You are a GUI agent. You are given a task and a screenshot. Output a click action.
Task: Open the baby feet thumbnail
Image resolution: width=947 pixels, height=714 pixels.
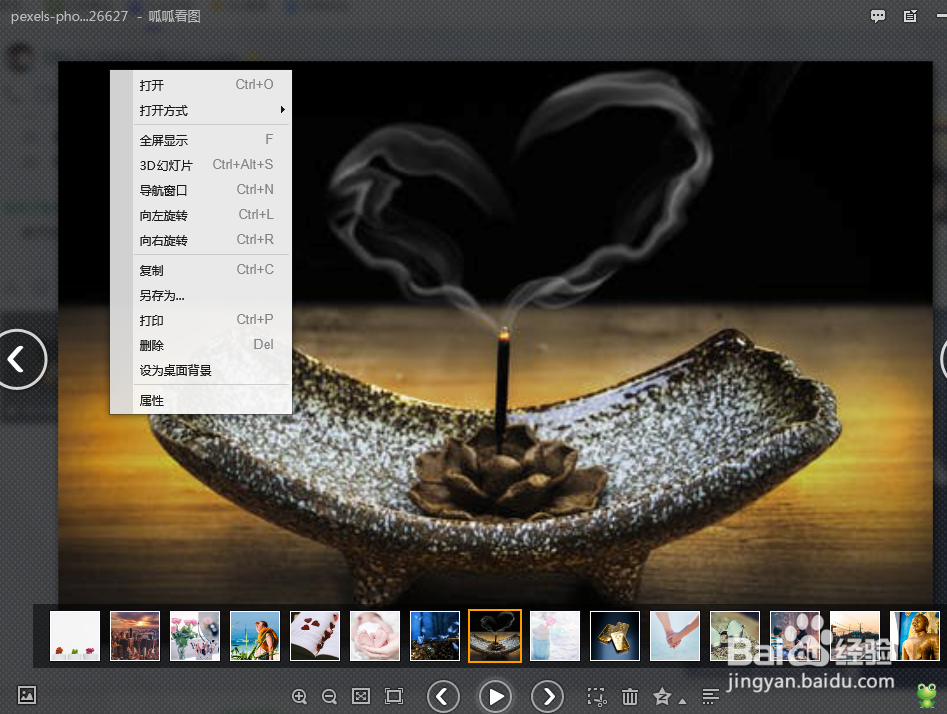click(x=375, y=635)
